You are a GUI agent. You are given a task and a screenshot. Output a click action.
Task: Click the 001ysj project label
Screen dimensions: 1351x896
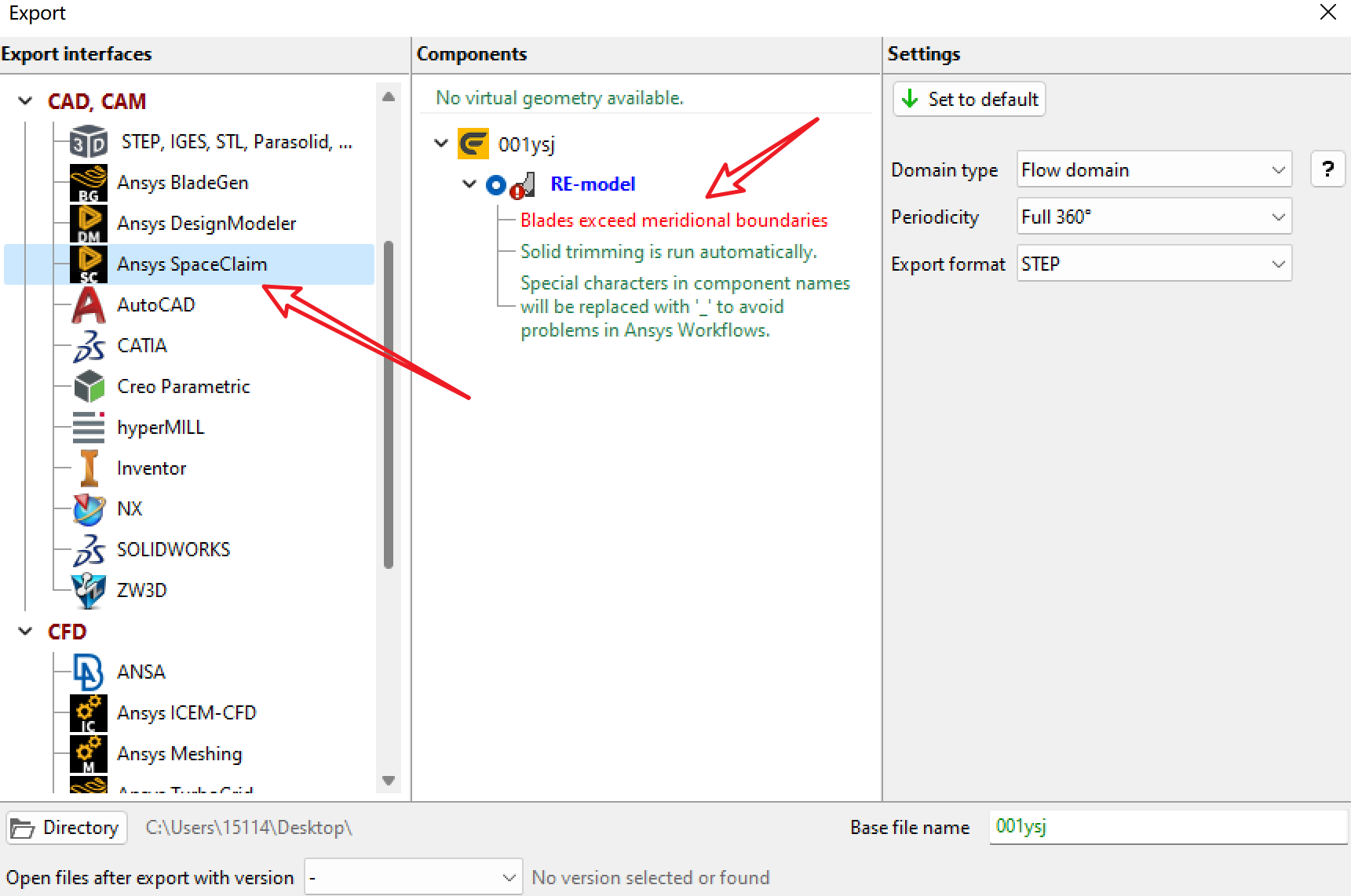(x=527, y=144)
